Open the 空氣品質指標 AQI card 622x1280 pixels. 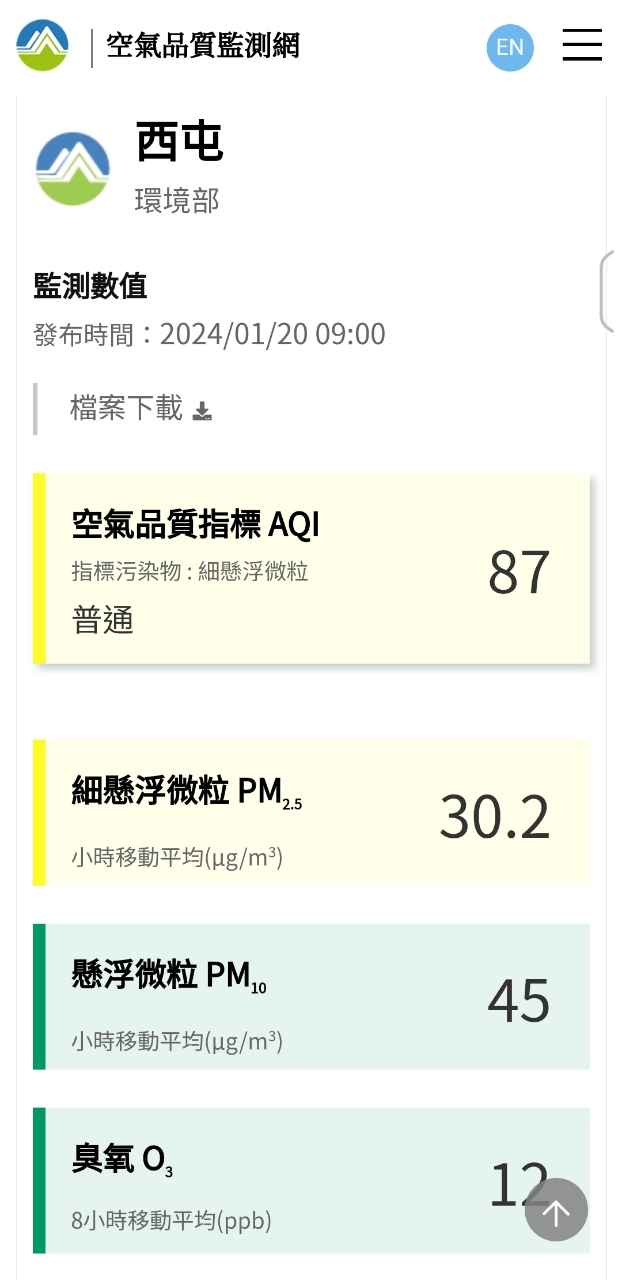coord(312,568)
